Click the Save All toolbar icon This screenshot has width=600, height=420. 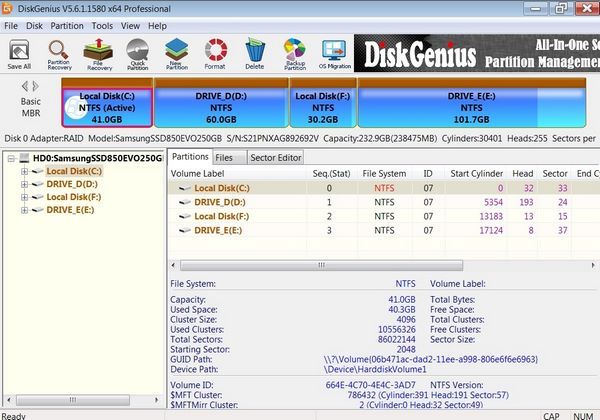(x=19, y=54)
